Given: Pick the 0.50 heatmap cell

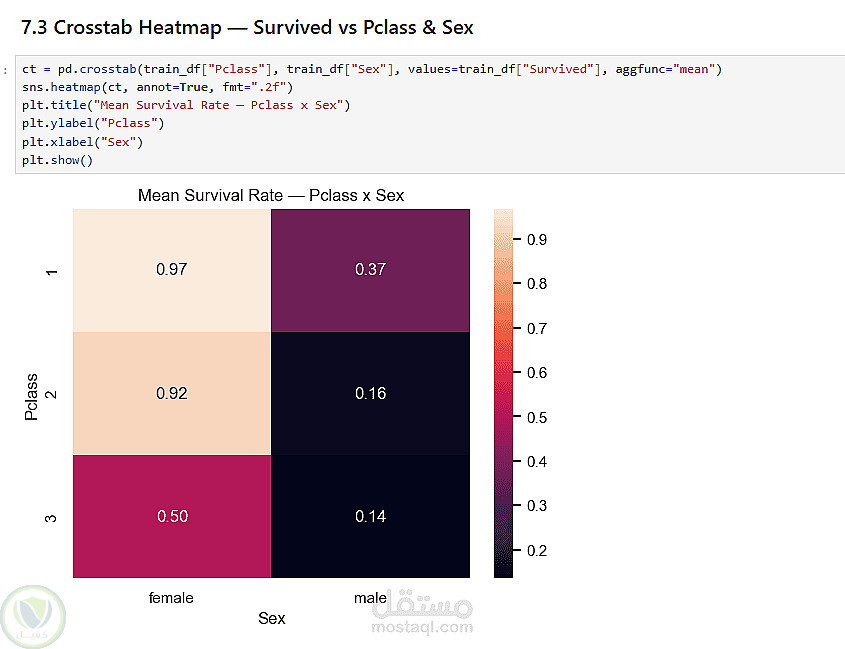Looking at the screenshot, I should [172, 516].
